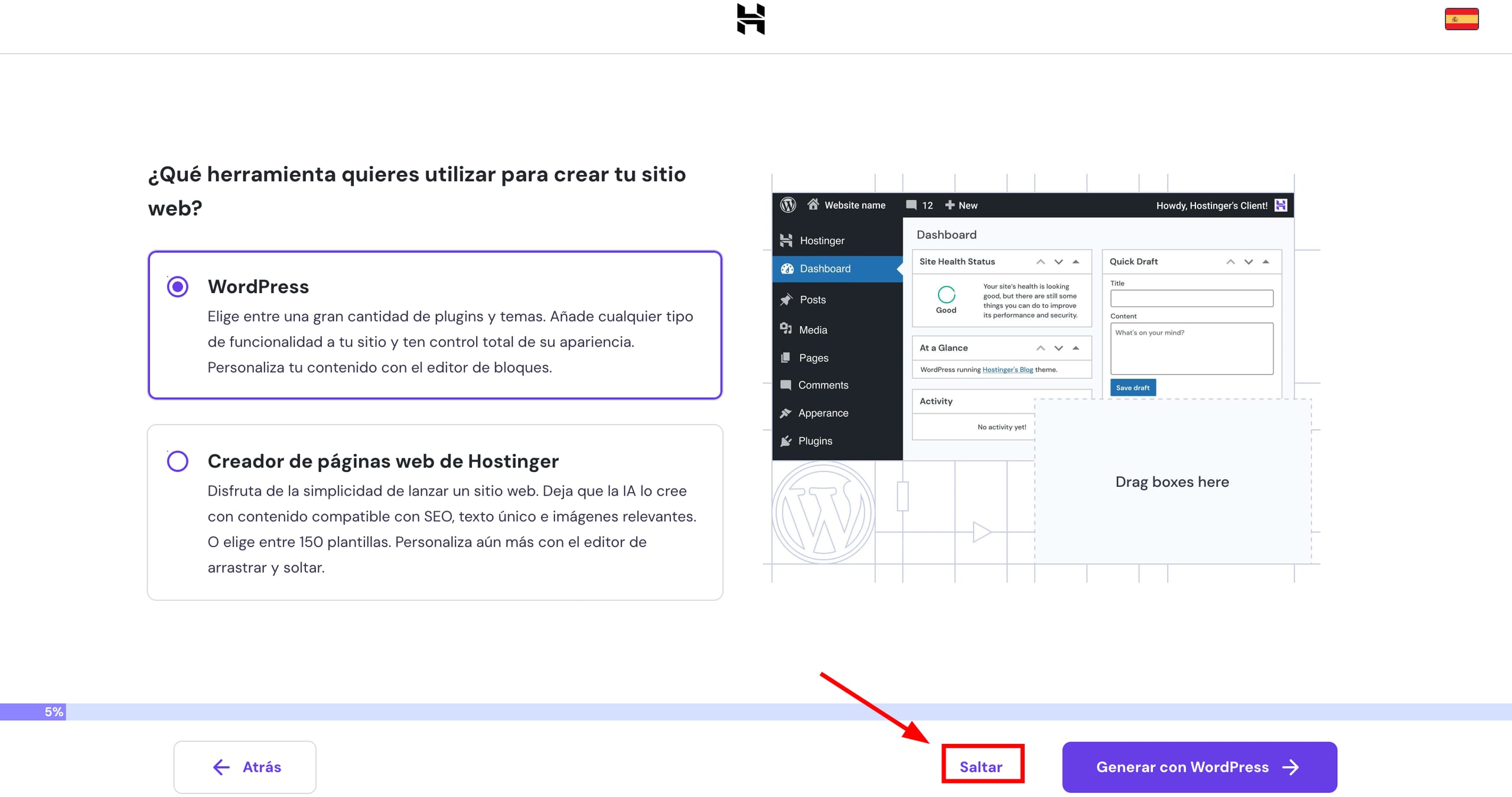Click the Hostinger avatar icon next to Howdy
1512x797 pixels.
1280,205
